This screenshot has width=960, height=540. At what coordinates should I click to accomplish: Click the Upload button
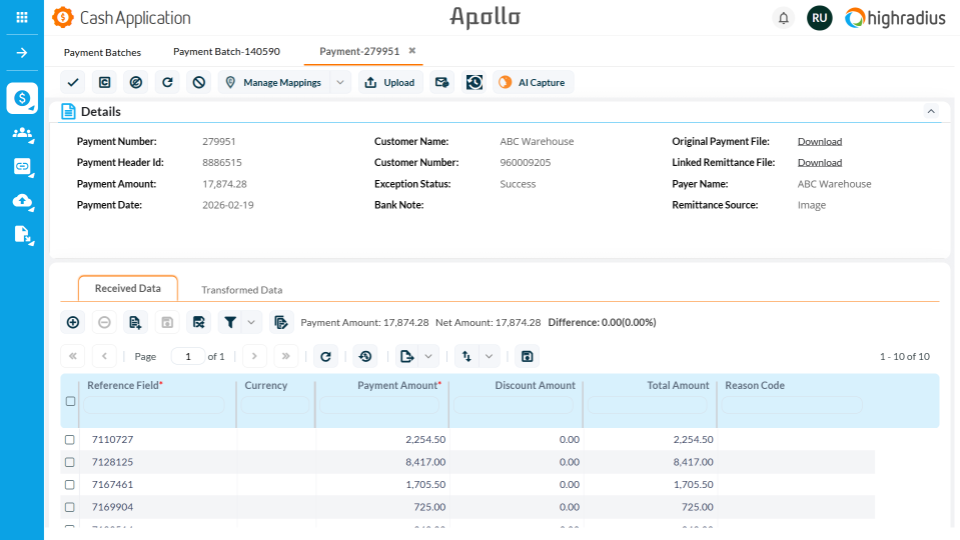coord(390,83)
